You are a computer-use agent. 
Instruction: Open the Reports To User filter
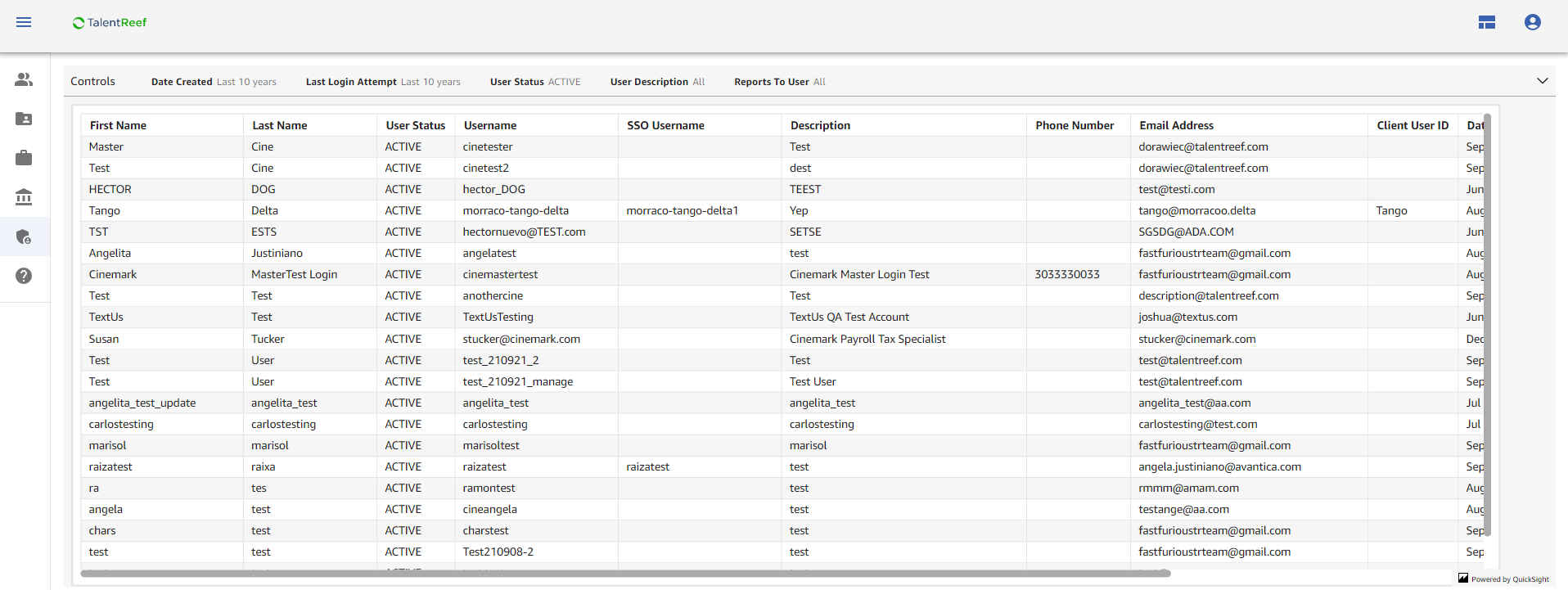[x=779, y=82]
